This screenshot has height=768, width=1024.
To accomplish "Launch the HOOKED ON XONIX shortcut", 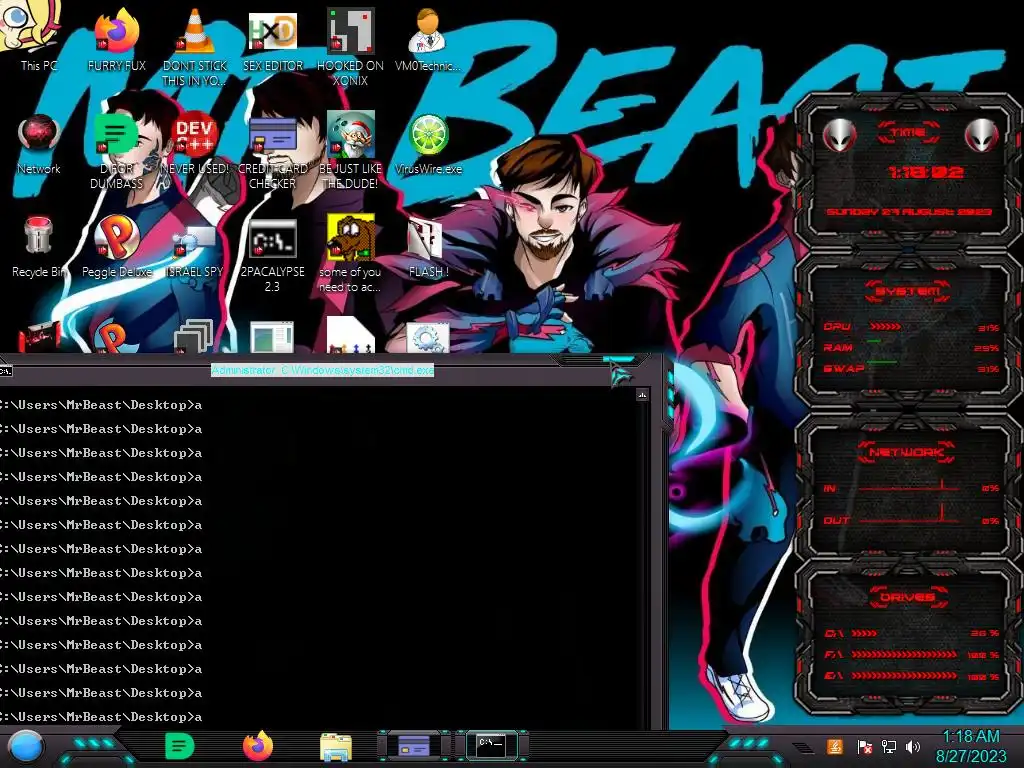I will click(x=350, y=46).
